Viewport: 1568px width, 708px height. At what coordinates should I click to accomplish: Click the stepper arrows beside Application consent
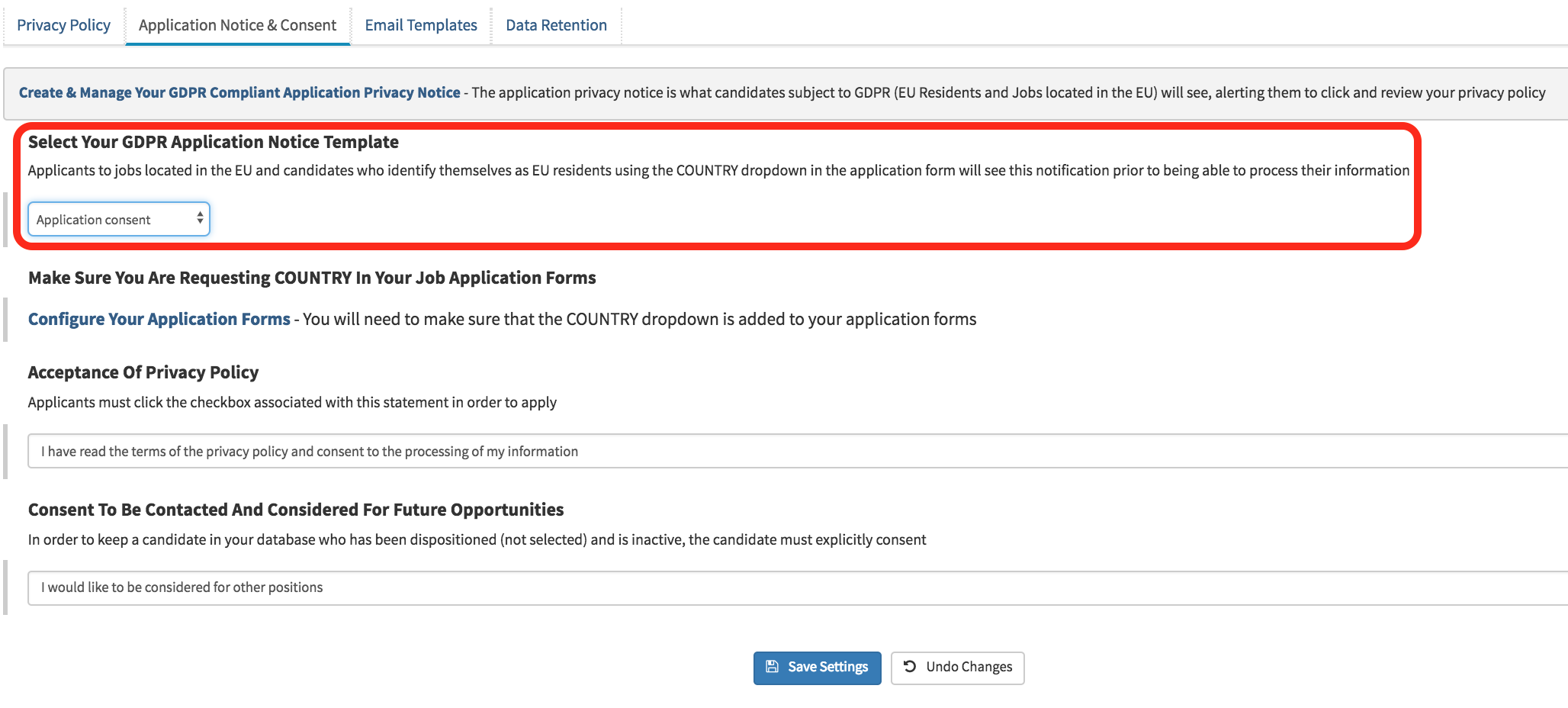(x=199, y=219)
